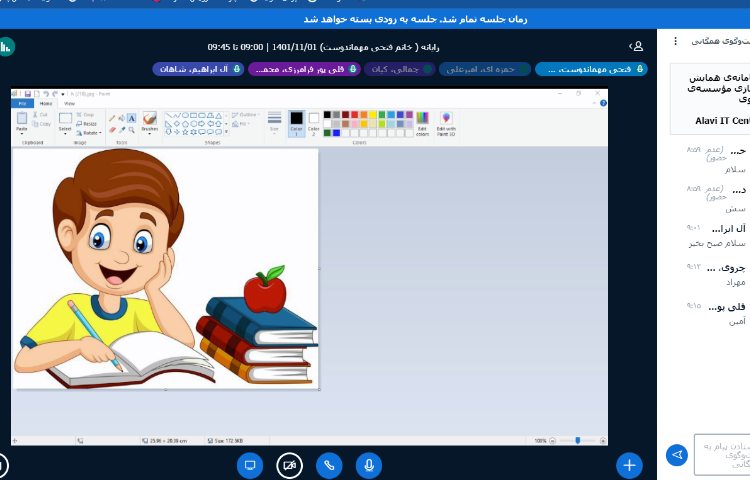Adjust the Paint zoom slider handle
This screenshot has height=480, width=750.
click(x=578, y=440)
